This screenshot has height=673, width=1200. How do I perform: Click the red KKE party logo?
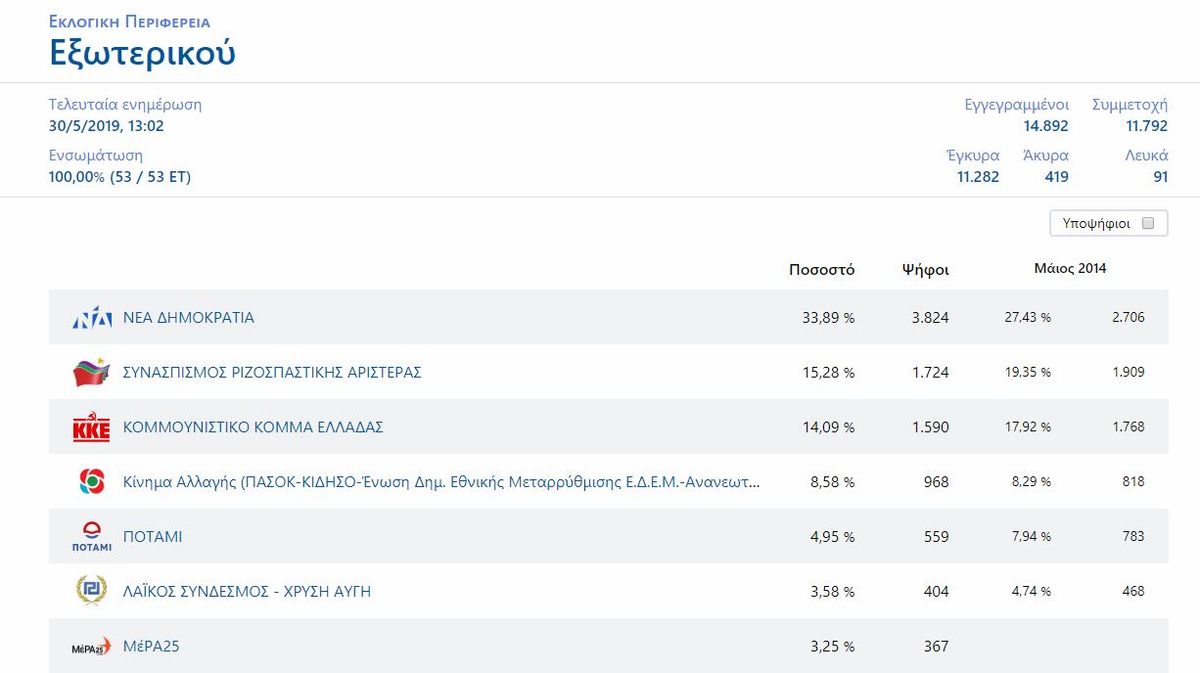pos(91,427)
